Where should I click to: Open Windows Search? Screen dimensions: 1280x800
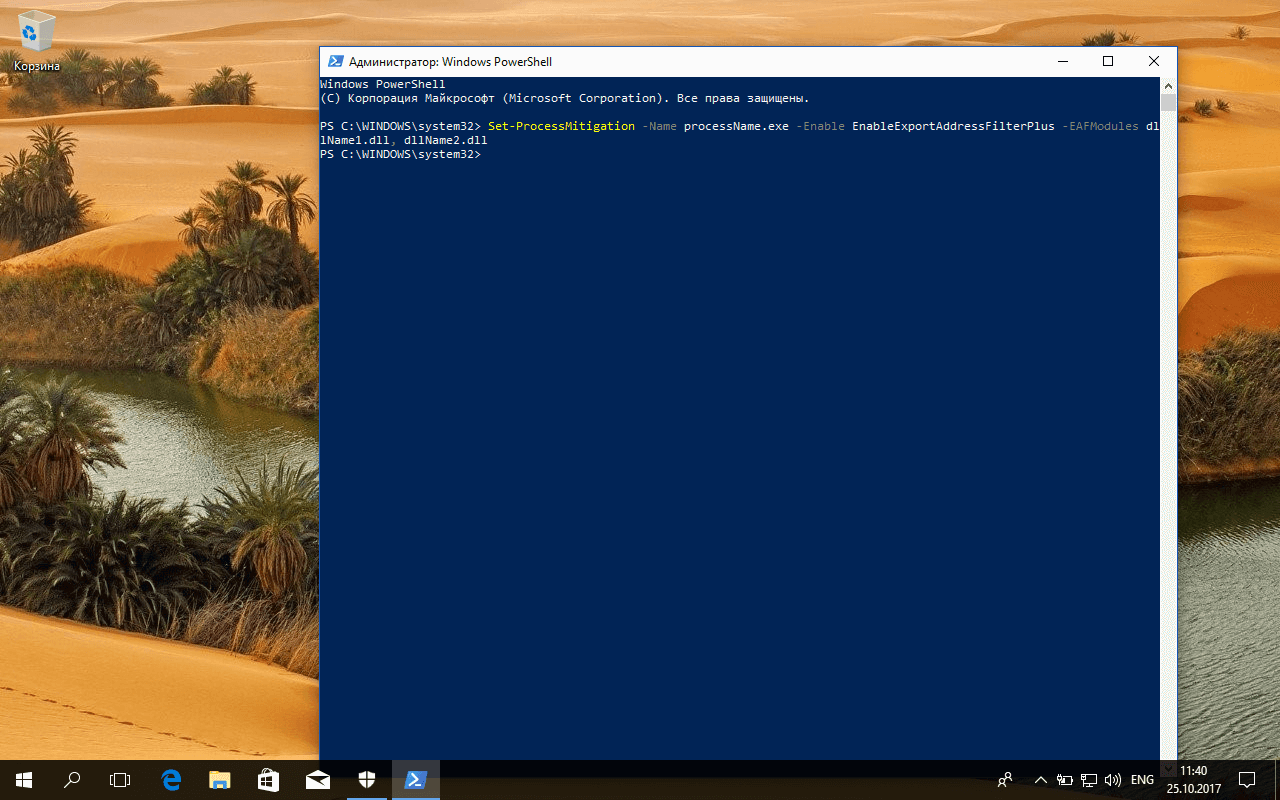(72, 779)
